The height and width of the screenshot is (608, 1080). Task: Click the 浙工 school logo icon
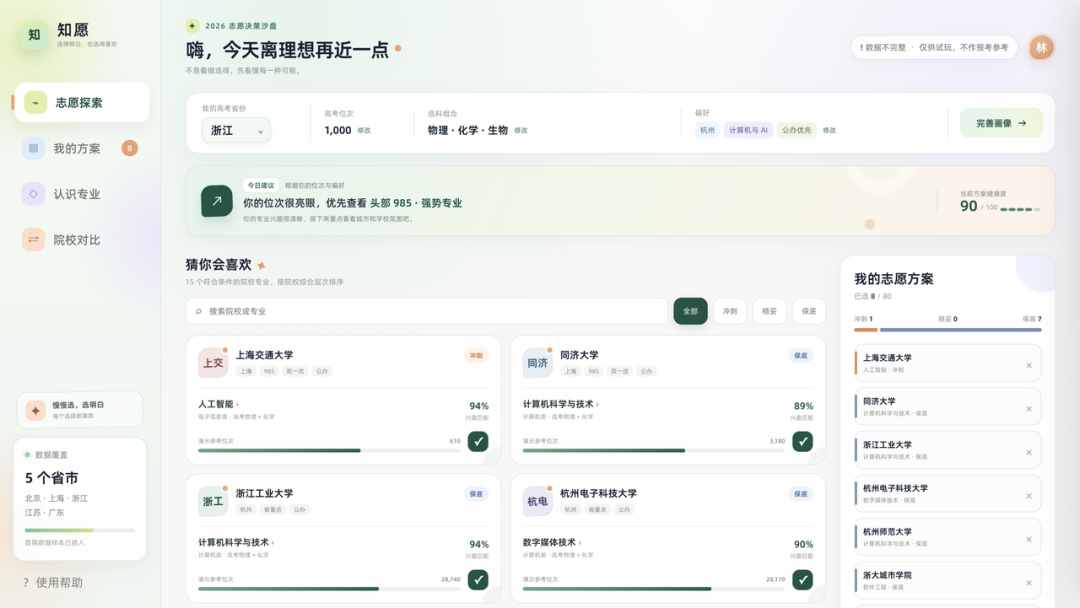click(213, 501)
